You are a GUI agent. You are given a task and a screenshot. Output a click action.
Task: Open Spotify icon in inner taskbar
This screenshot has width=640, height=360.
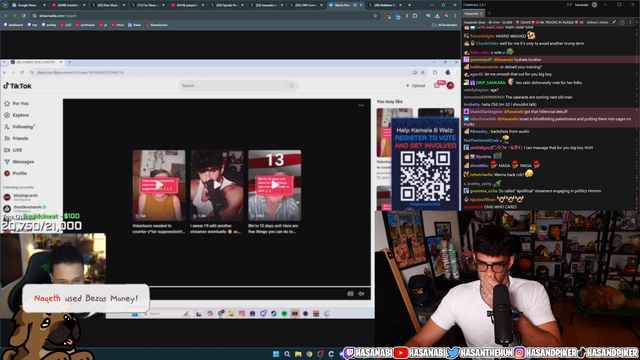284,313
